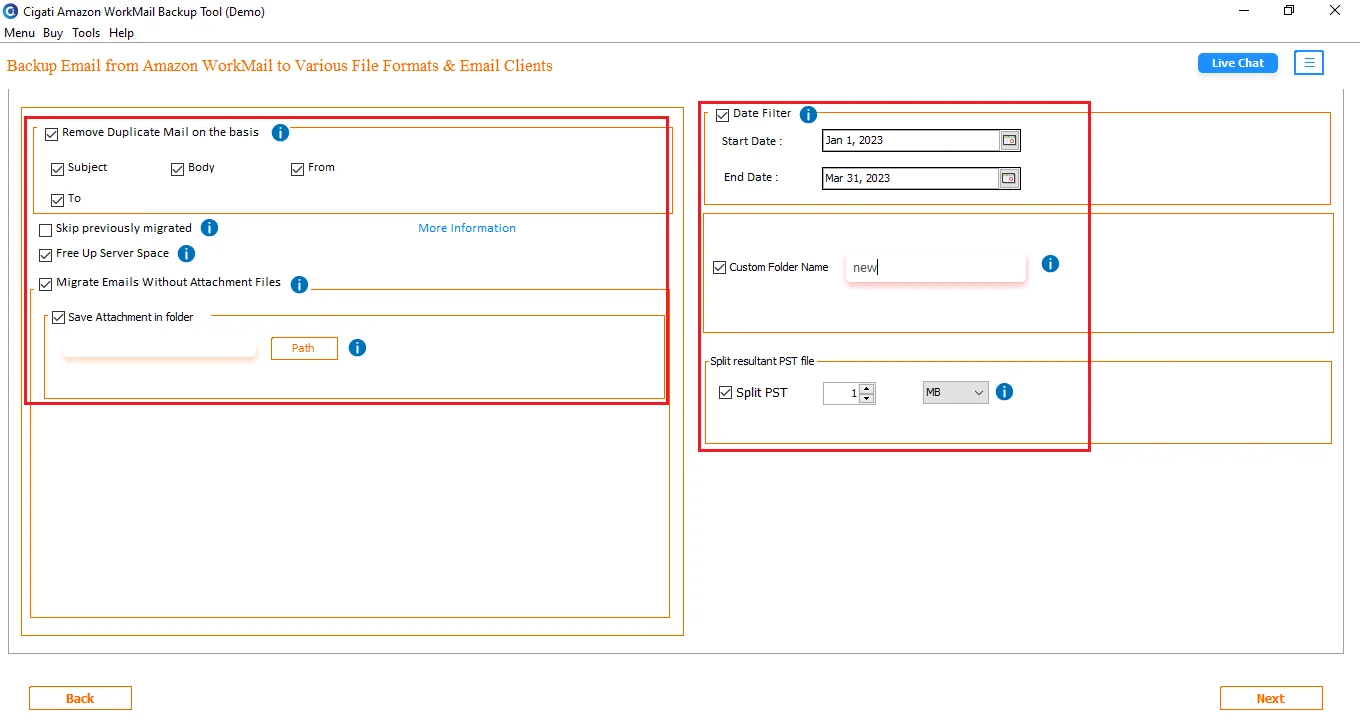Screen dimensions: 1360x727
Task: Toggle Custom Folder Name checkbox
Action: click(719, 268)
